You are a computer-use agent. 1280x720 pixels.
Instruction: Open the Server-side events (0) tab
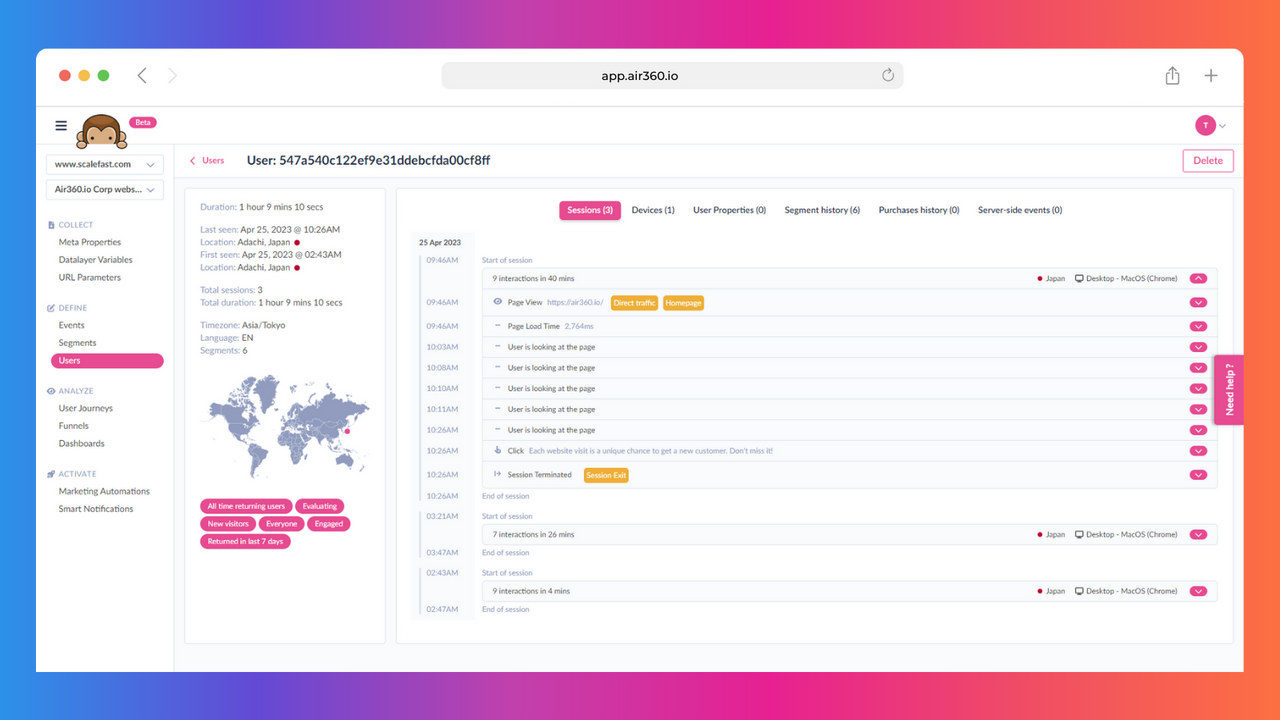(x=1020, y=210)
